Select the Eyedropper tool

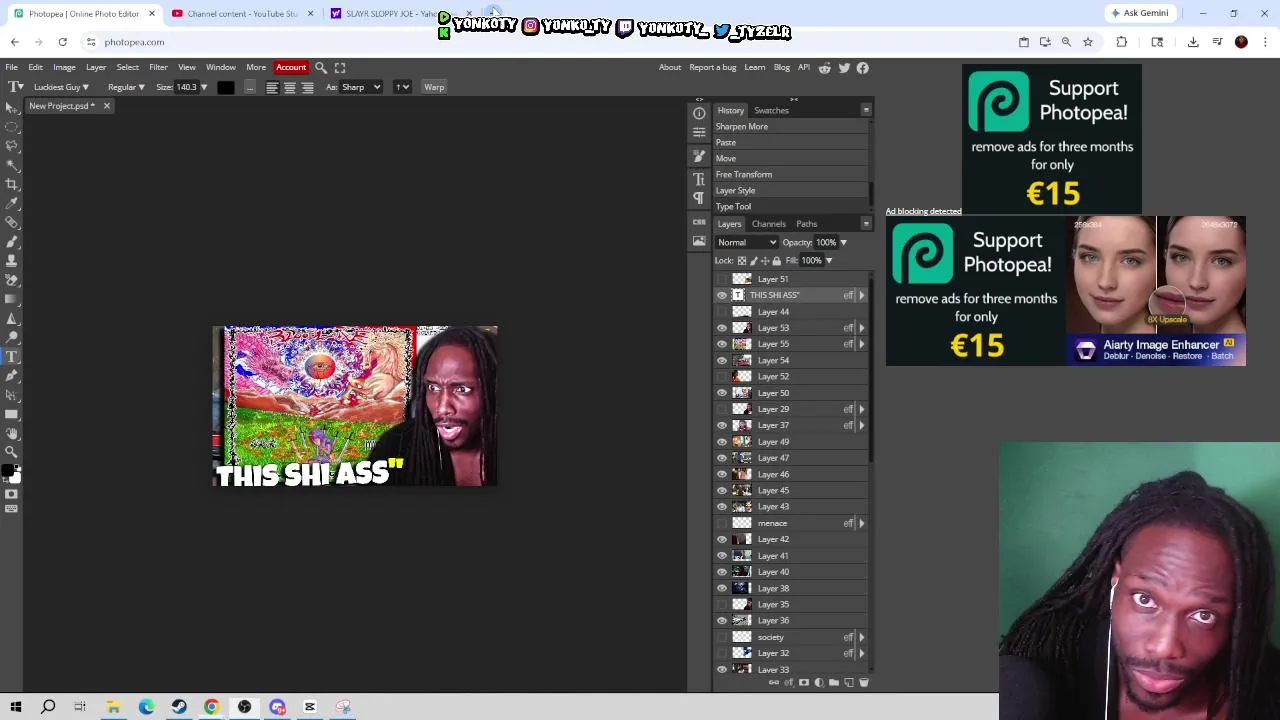[11, 203]
